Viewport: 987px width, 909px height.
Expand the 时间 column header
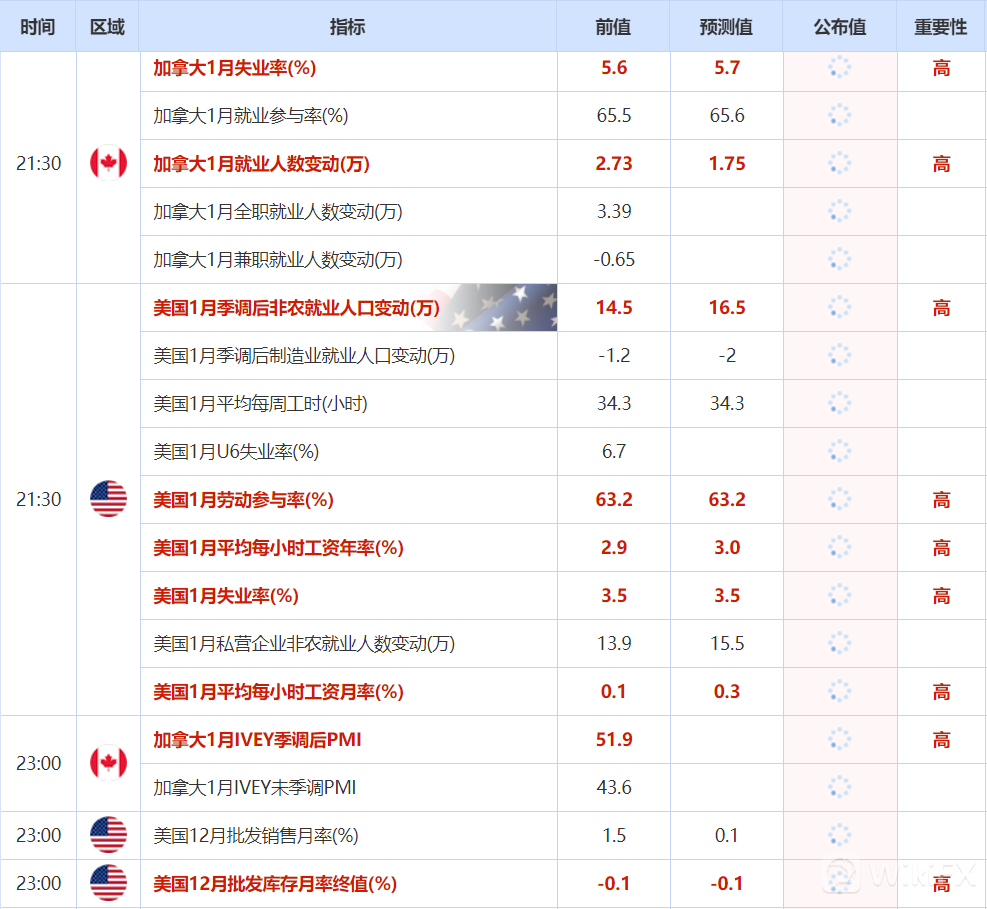(37, 26)
